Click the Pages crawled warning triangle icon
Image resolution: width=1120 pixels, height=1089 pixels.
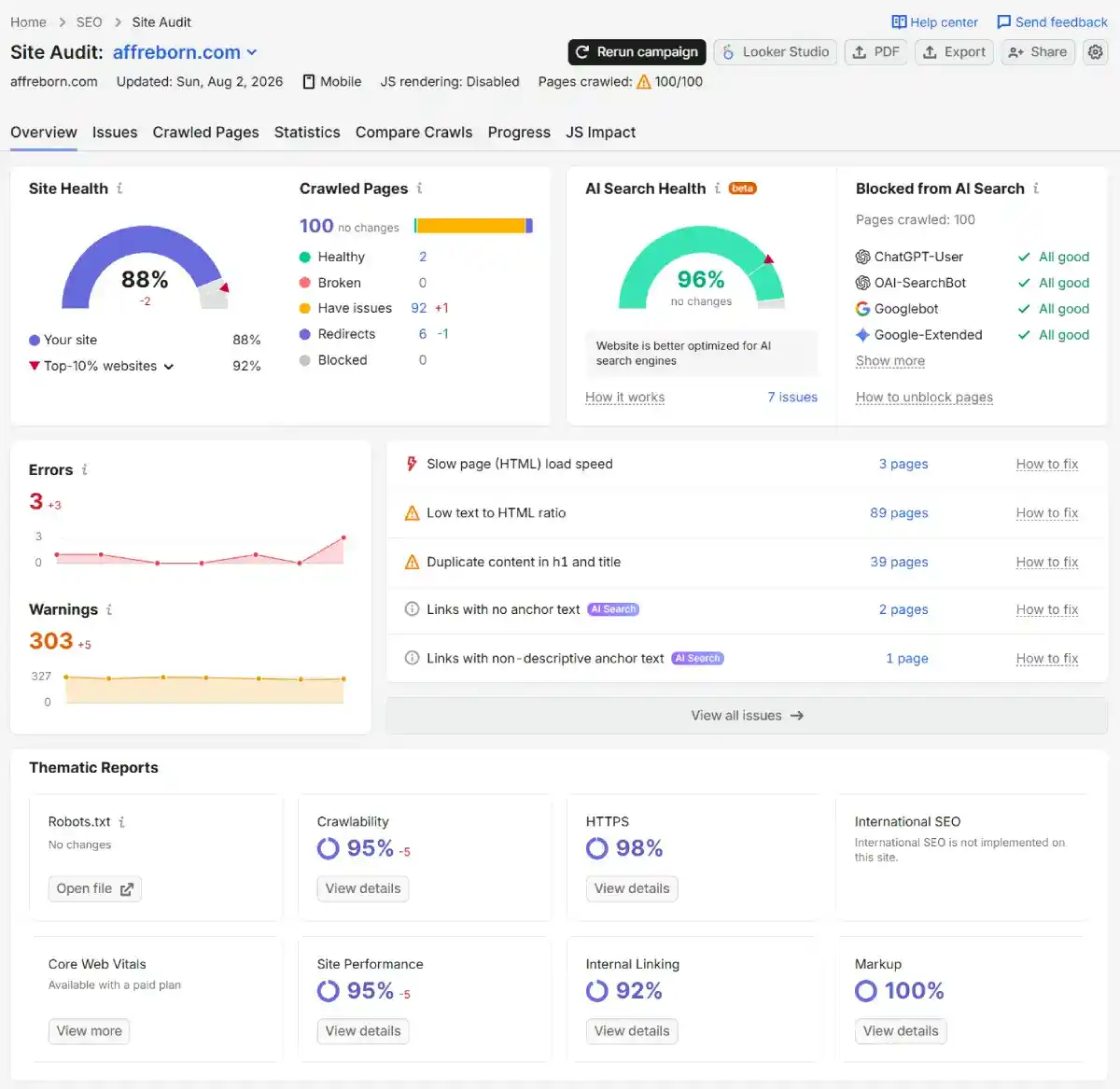click(x=643, y=81)
